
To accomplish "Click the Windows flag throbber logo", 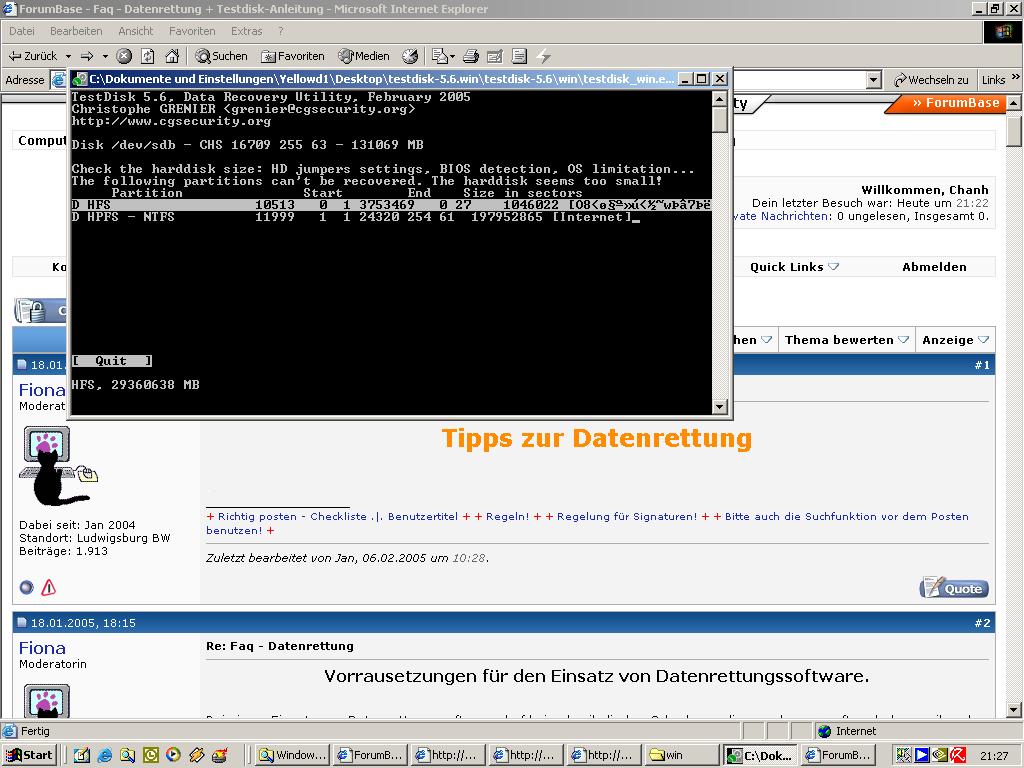I will click(x=1002, y=31).
